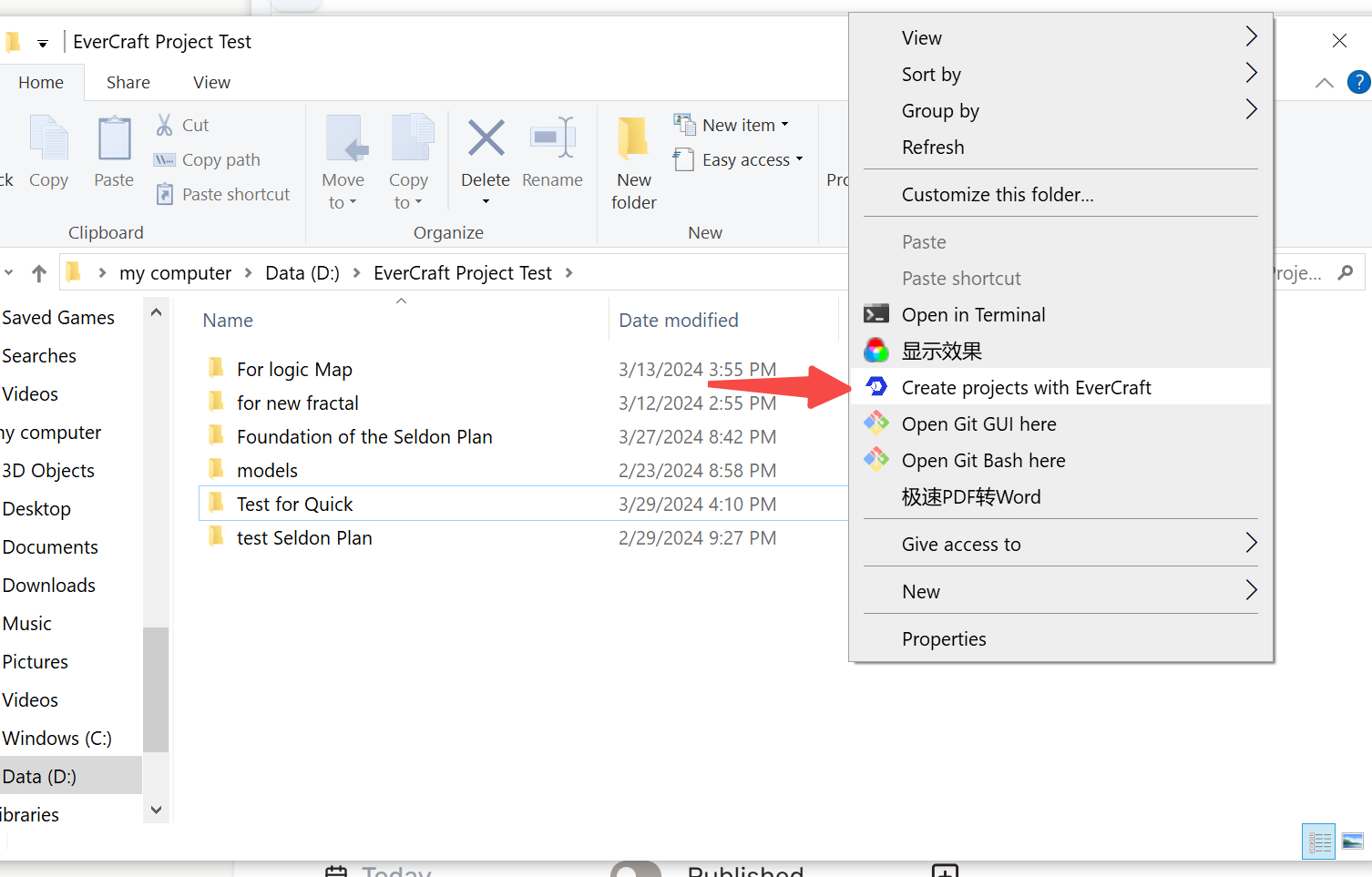This screenshot has height=877, width=1372.
Task: Click the Paste shortcut icon
Action: point(165,194)
